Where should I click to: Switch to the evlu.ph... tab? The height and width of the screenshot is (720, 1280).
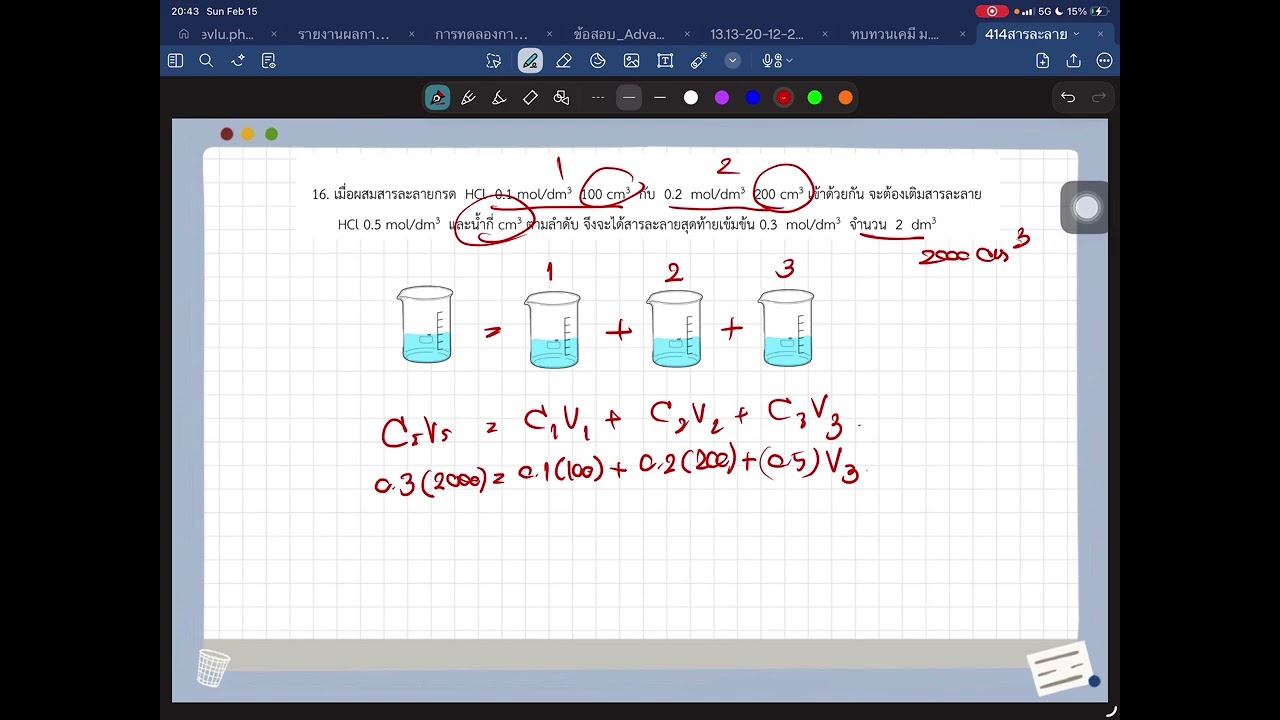pos(228,34)
